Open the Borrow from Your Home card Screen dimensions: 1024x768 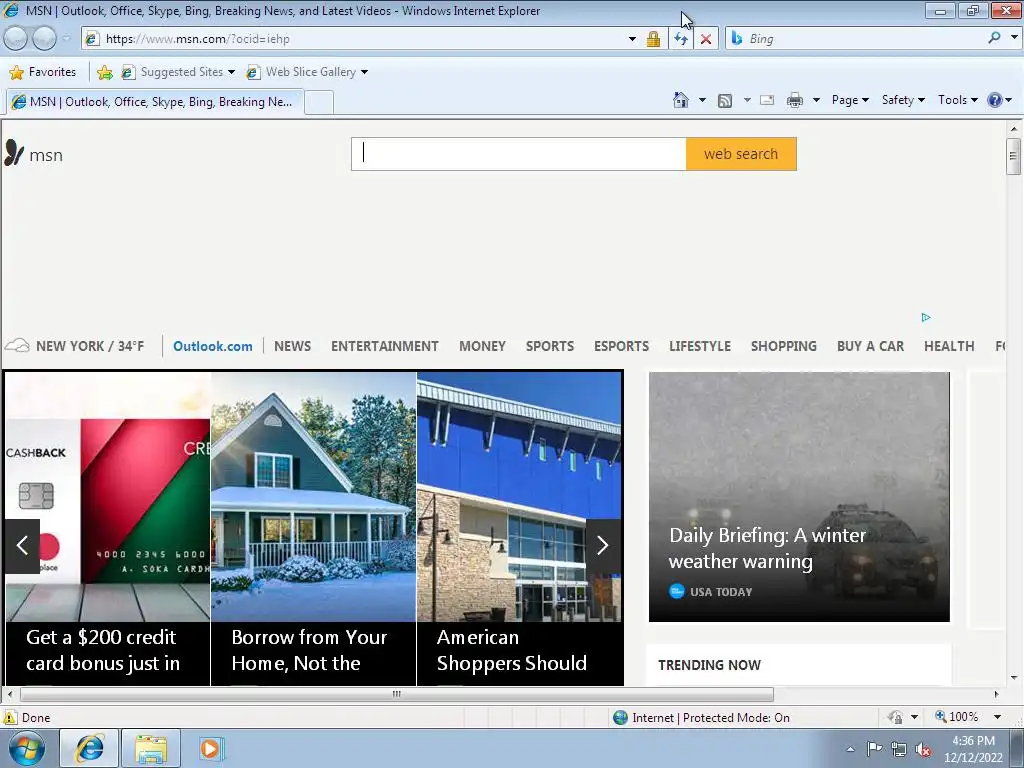(313, 528)
